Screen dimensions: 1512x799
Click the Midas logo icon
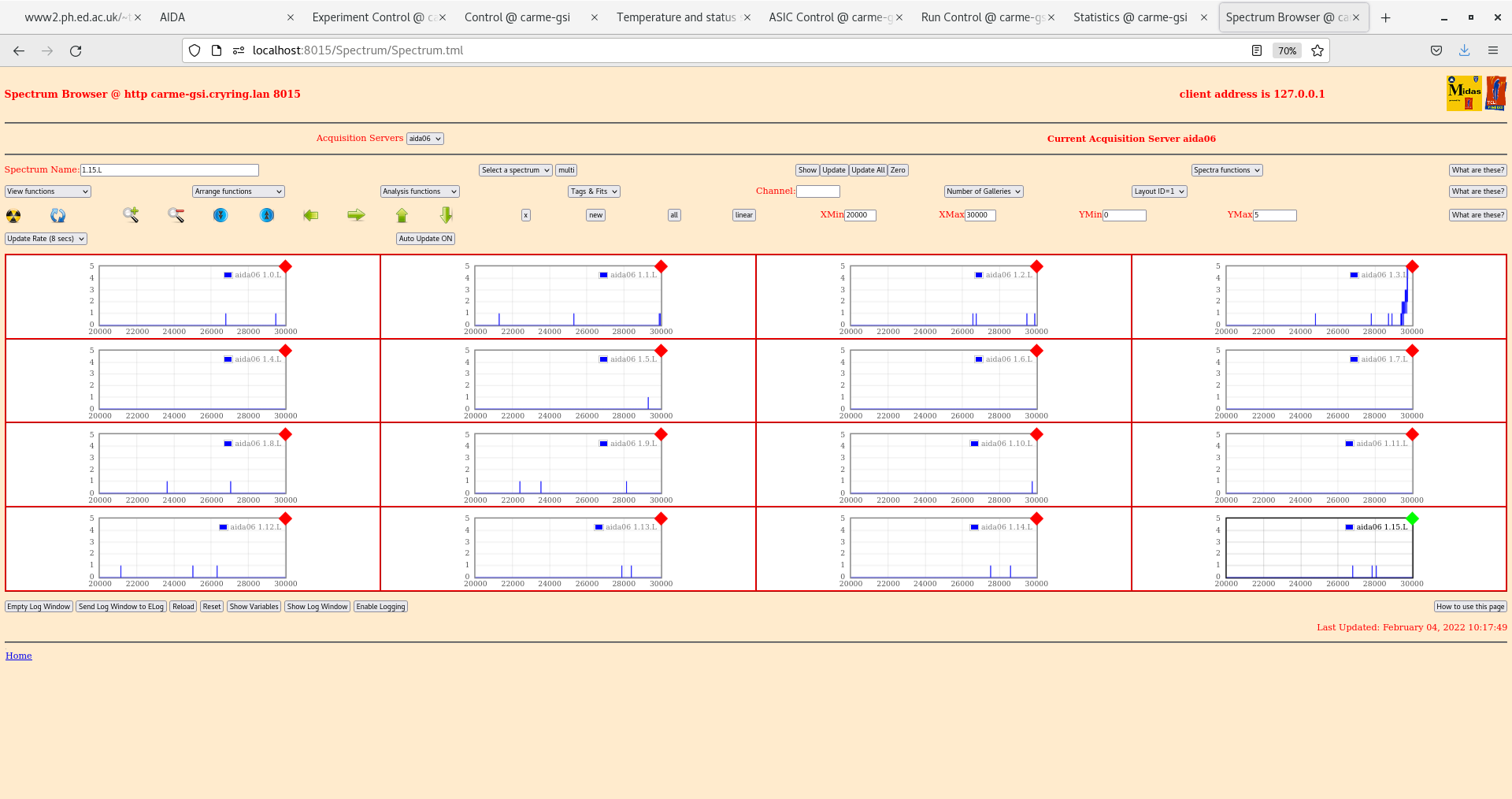[1463, 92]
